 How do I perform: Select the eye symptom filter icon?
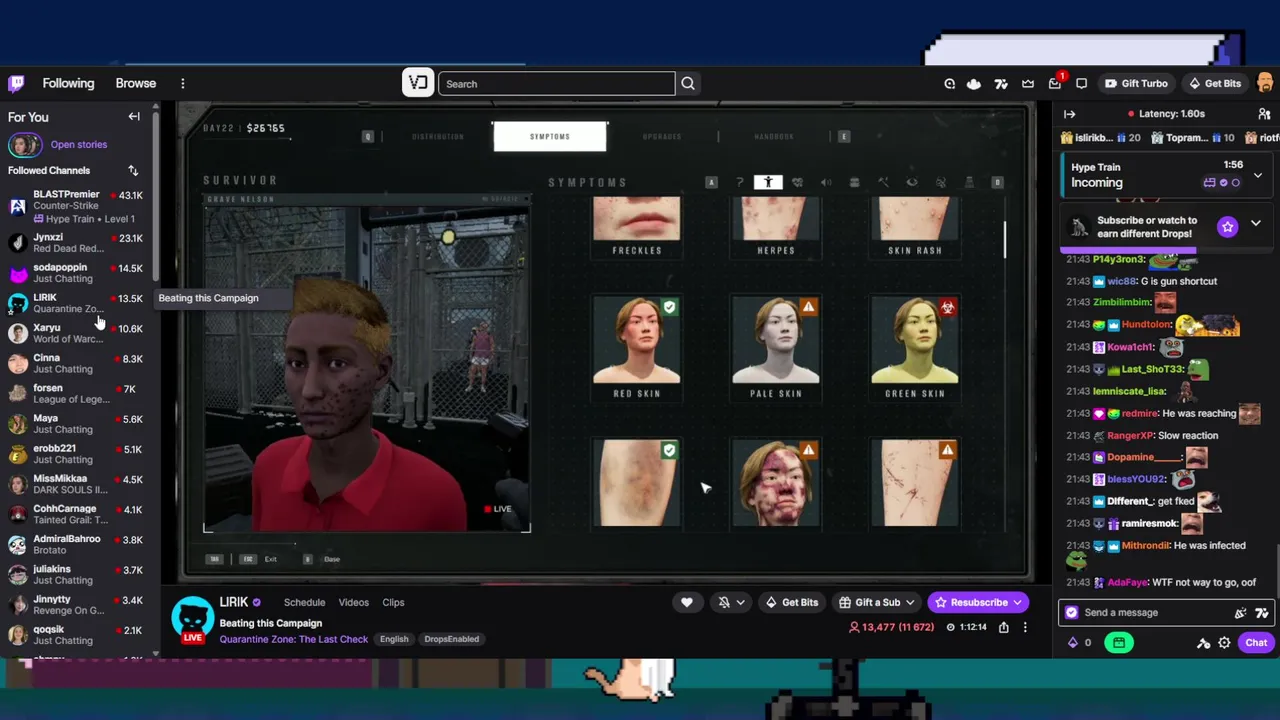[911, 182]
